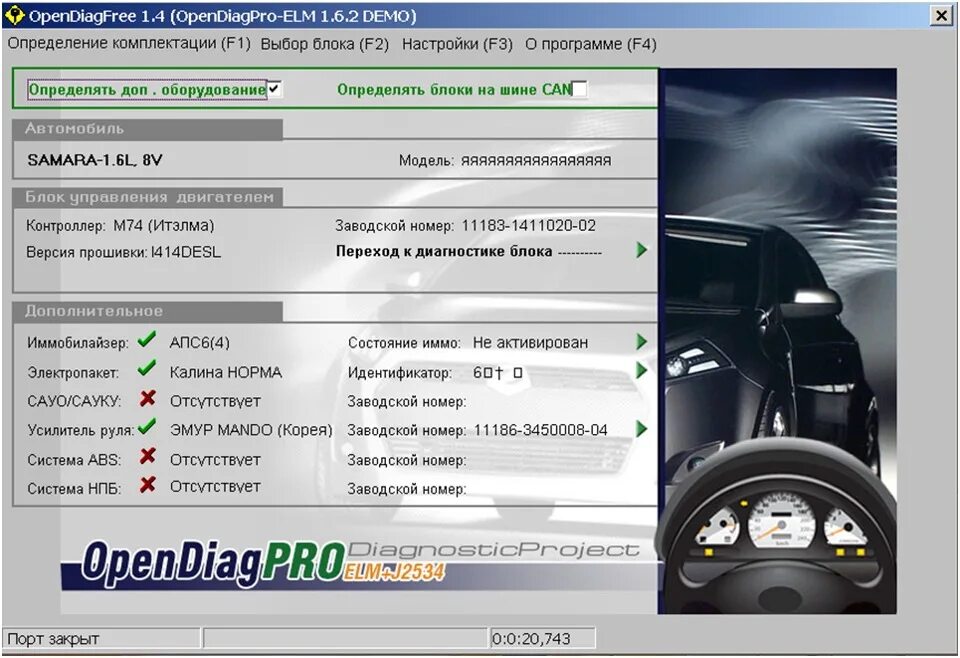Open 'Определение комплектации (F1)' menu

pos(129,43)
